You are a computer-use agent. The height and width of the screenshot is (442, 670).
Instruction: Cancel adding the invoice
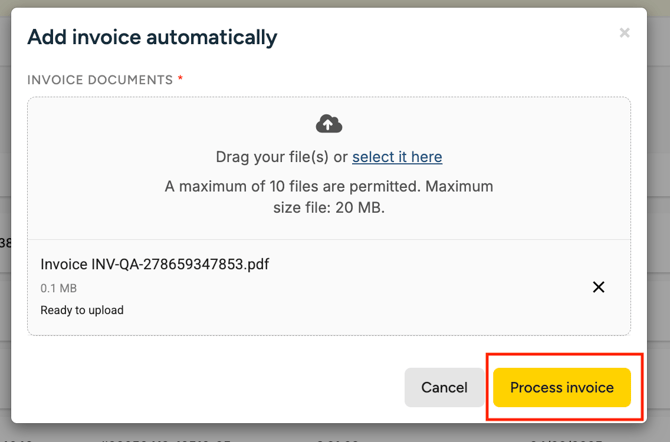(444, 387)
